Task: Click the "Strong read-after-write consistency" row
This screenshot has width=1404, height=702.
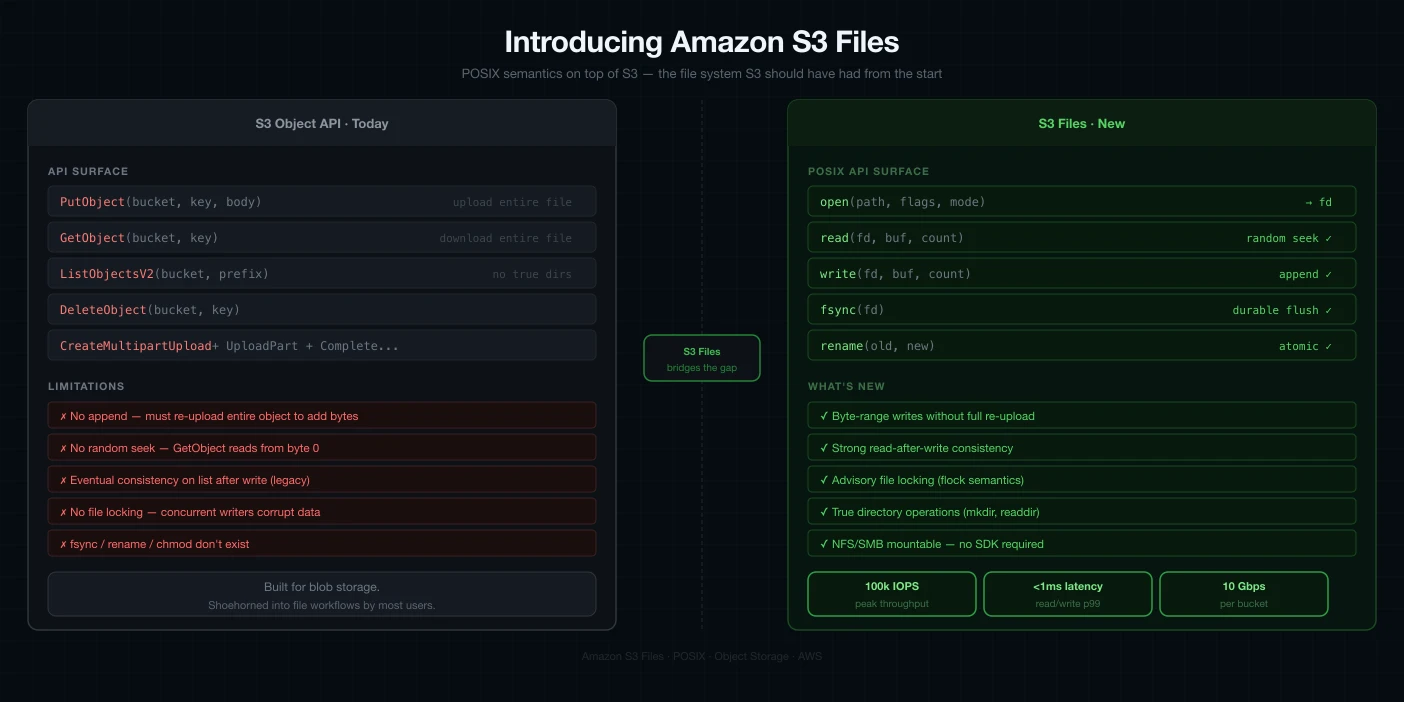Action: 1082,448
